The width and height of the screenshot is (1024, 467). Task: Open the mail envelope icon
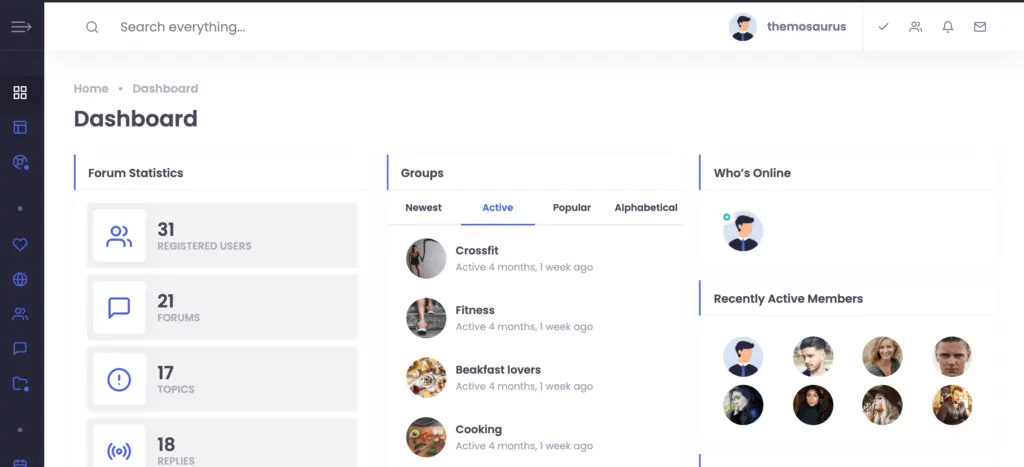click(980, 27)
